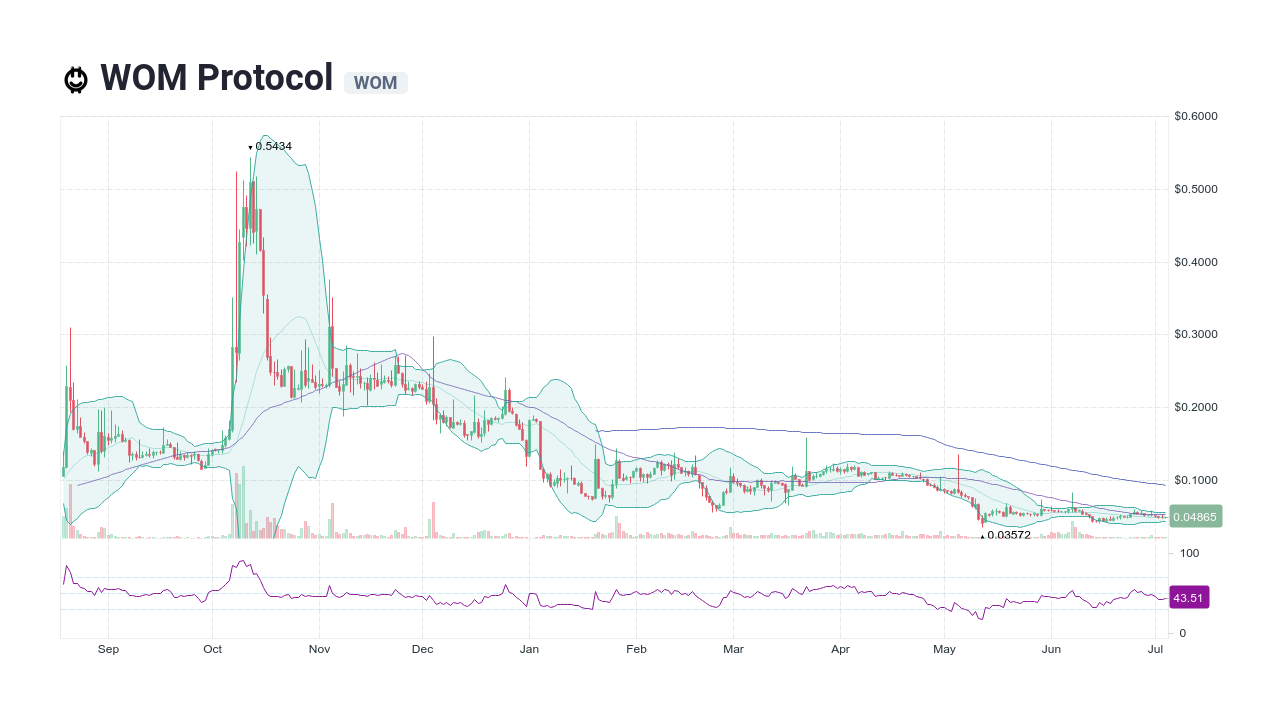Click the $0.2000 price axis label
Screen dimensions: 1280x720
pos(1196,407)
